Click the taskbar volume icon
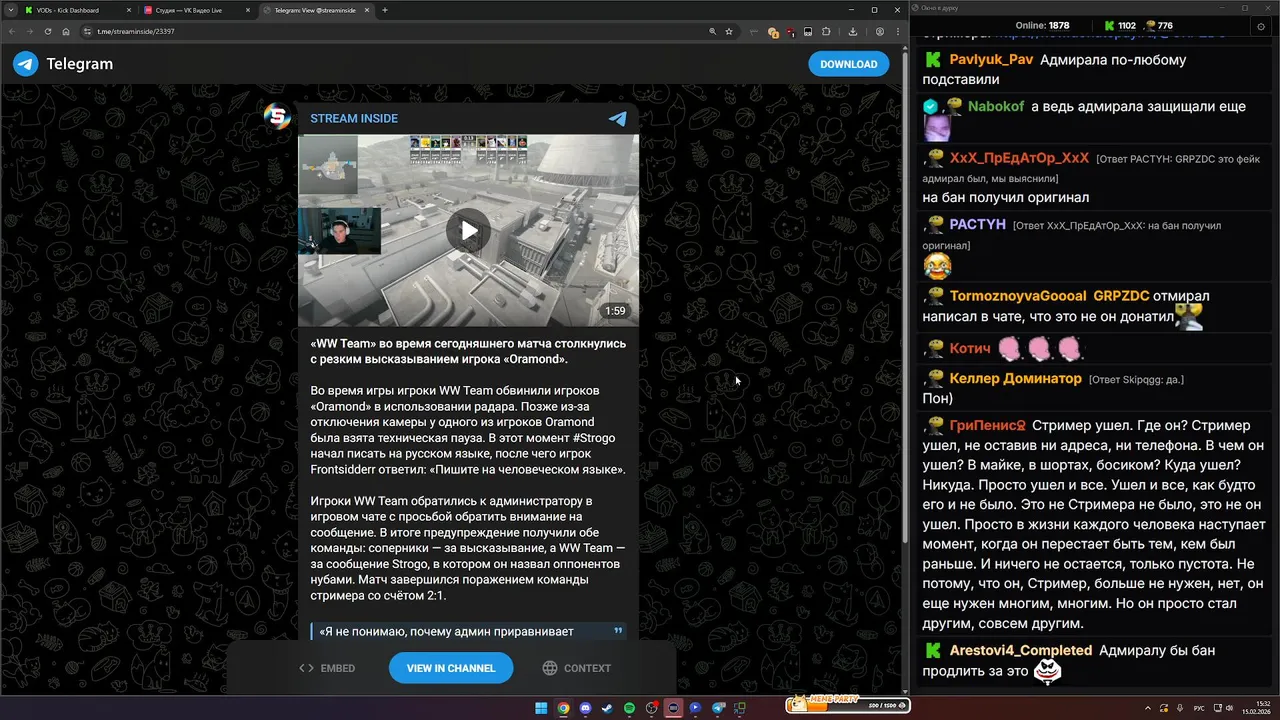 (1227, 708)
